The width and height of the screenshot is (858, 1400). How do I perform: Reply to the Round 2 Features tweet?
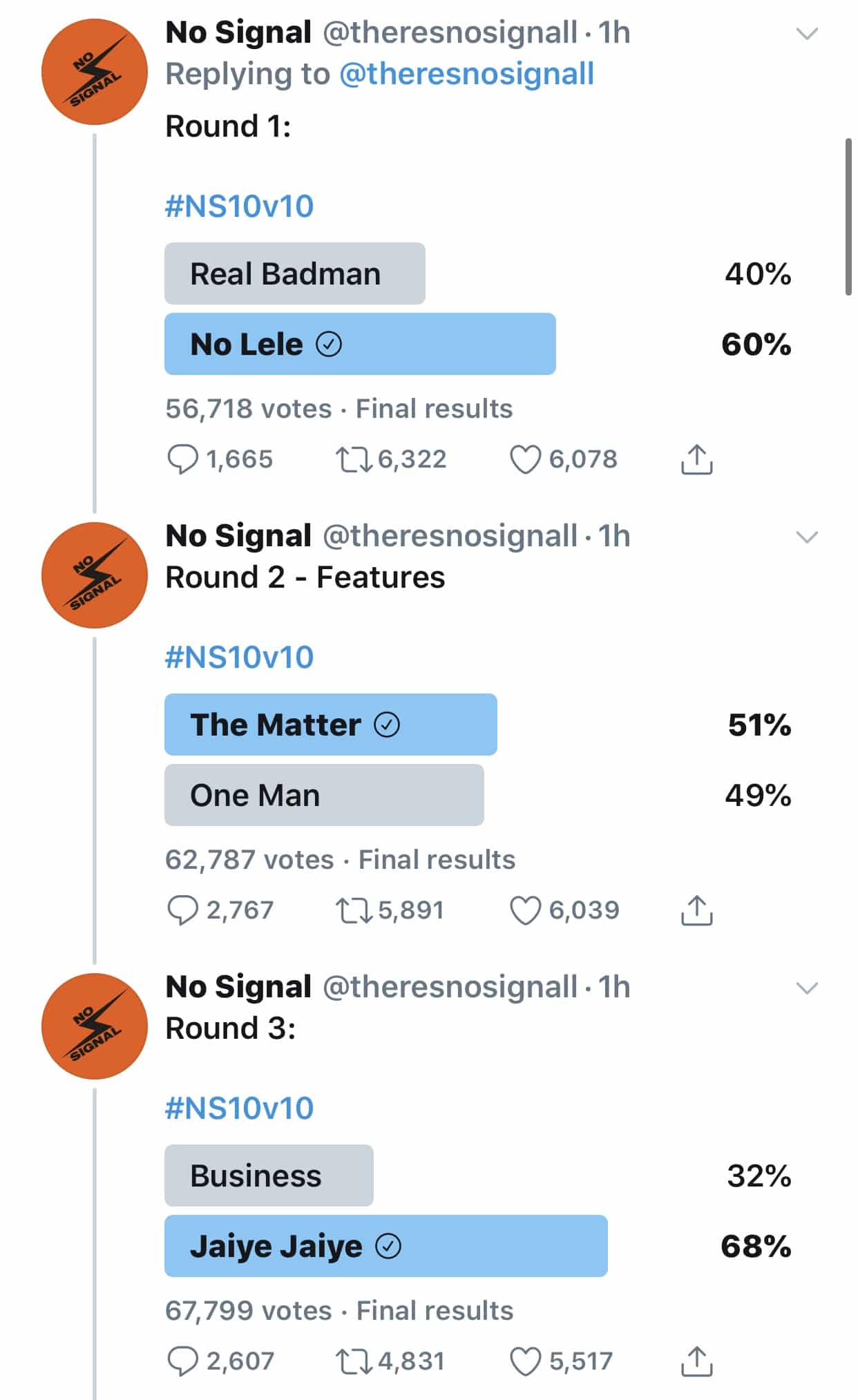(x=183, y=910)
